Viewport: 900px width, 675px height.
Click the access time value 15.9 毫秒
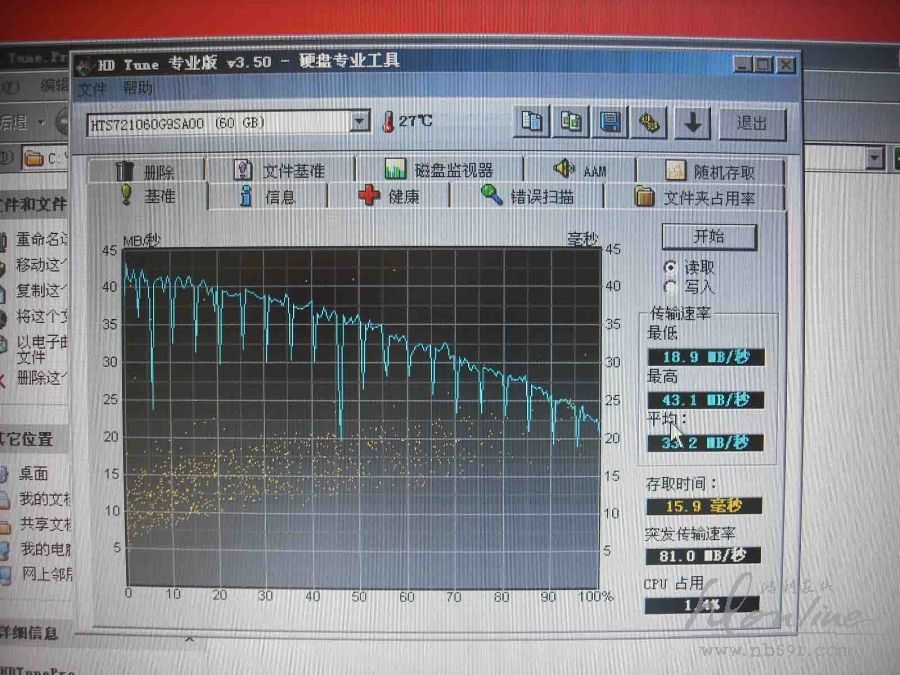click(704, 506)
